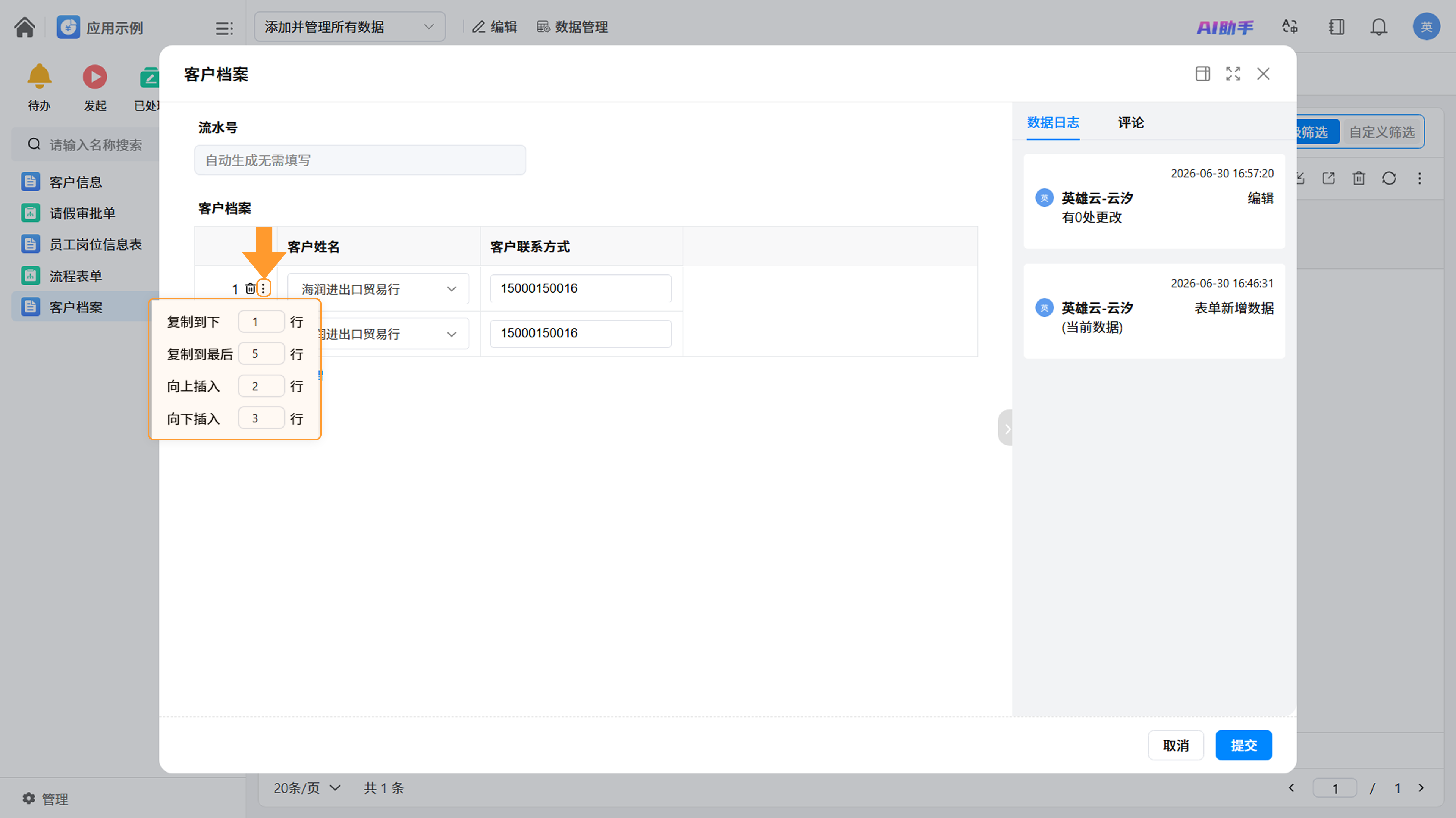Edit the 向下插入 row count field
The width and height of the screenshot is (1456, 818).
(261, 418)
